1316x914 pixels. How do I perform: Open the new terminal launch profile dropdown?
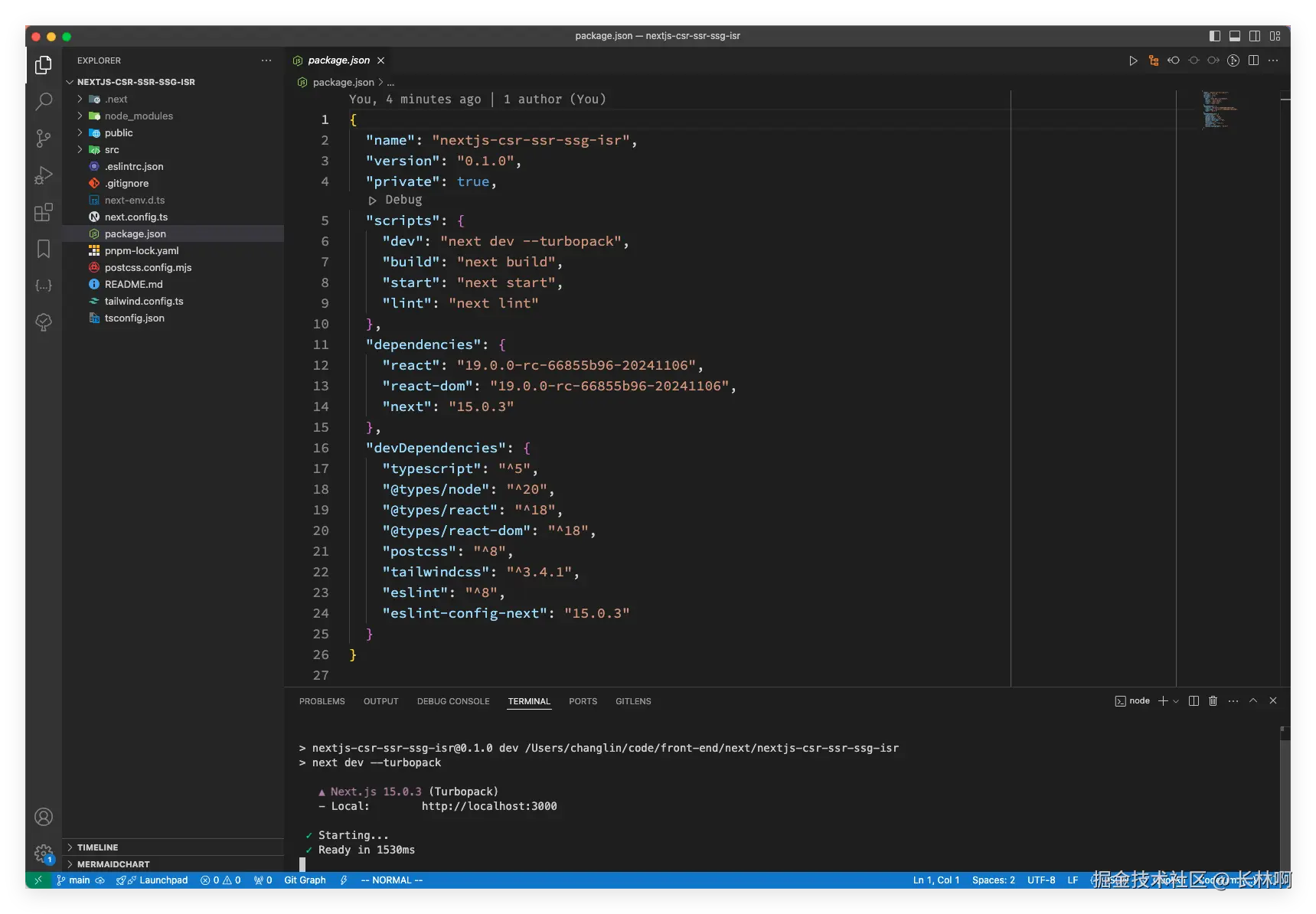point(1176,701)
